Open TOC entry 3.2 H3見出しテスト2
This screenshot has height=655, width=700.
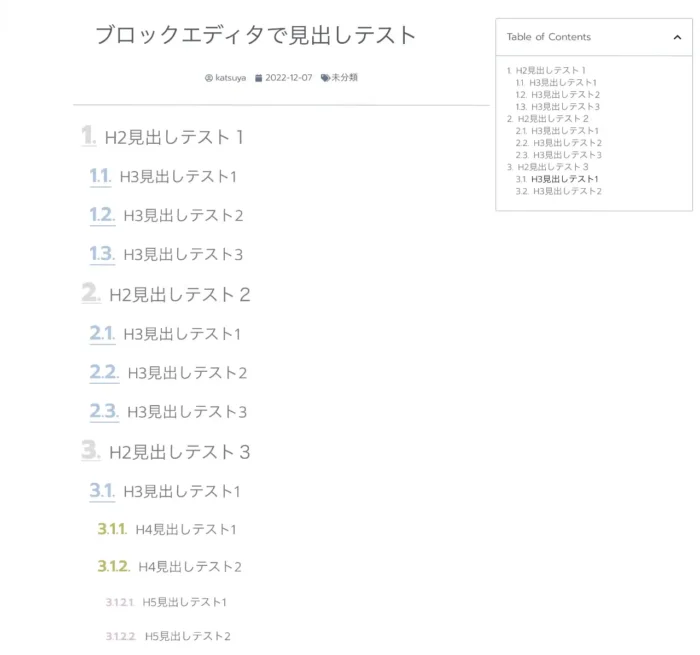pyautogui.click(x=559, y=191)
